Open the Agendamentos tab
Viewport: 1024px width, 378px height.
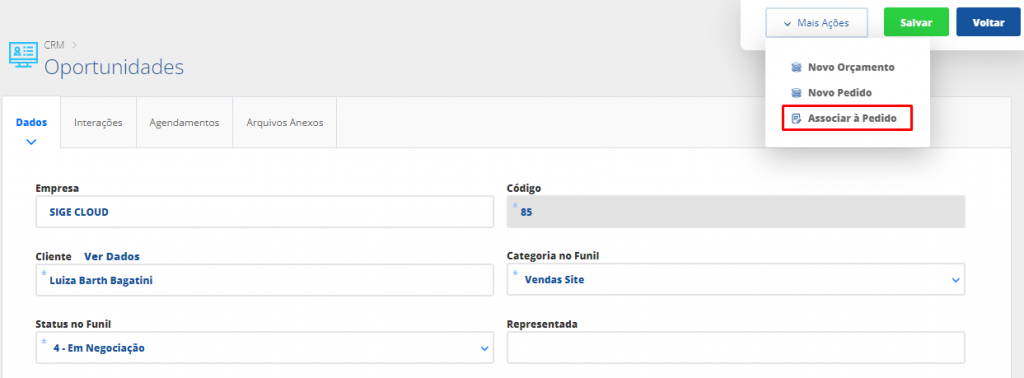[184, 122]
